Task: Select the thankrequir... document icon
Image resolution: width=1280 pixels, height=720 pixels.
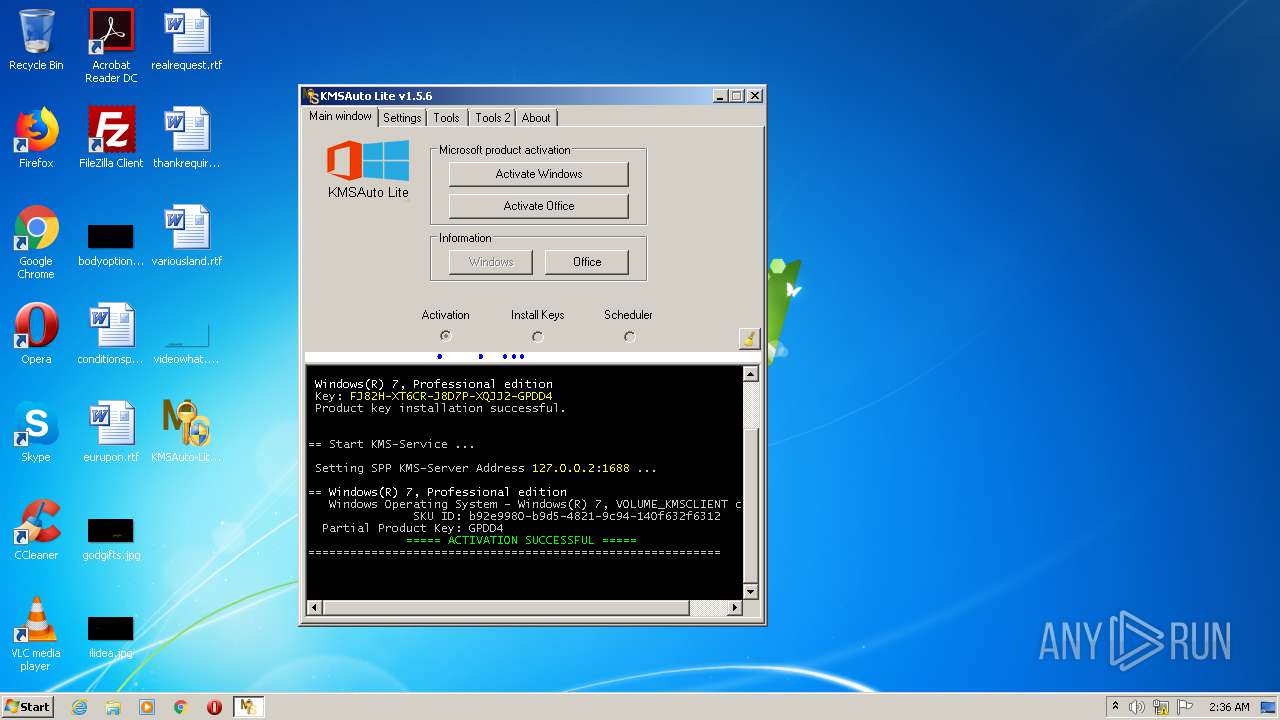Action: [187, 138]
